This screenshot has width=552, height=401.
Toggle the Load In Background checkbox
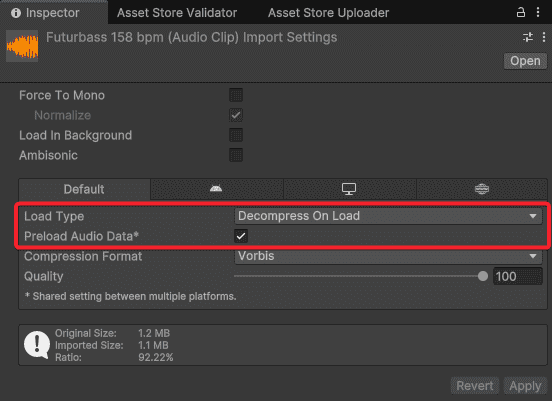[x=236, y=135]
